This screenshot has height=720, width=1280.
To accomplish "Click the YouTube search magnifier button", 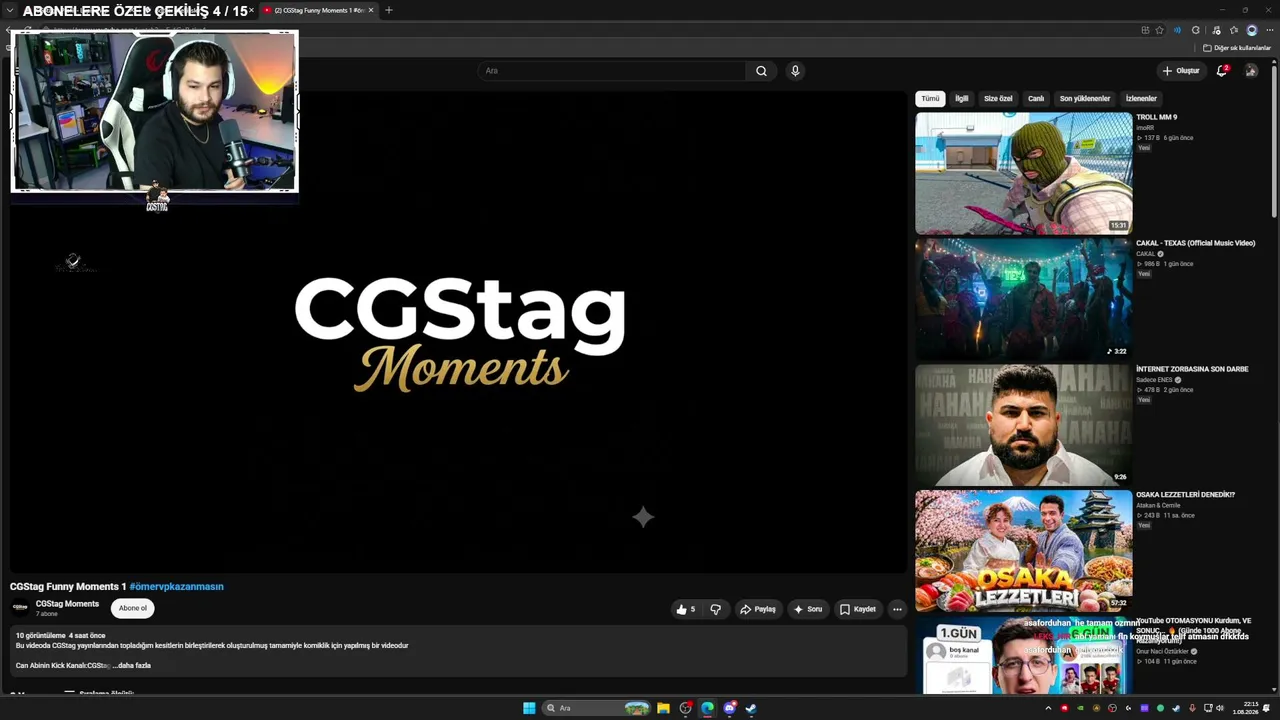I will [761, 71].
